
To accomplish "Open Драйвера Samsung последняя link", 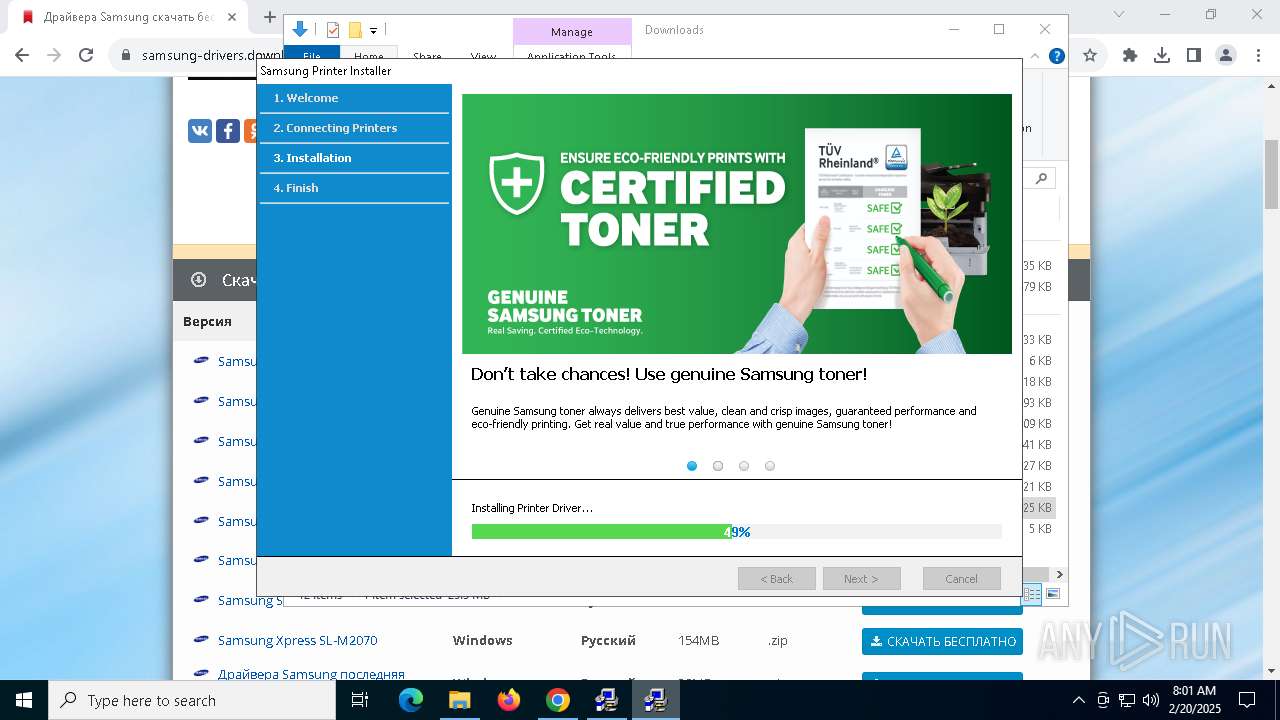I will [311, 674].
